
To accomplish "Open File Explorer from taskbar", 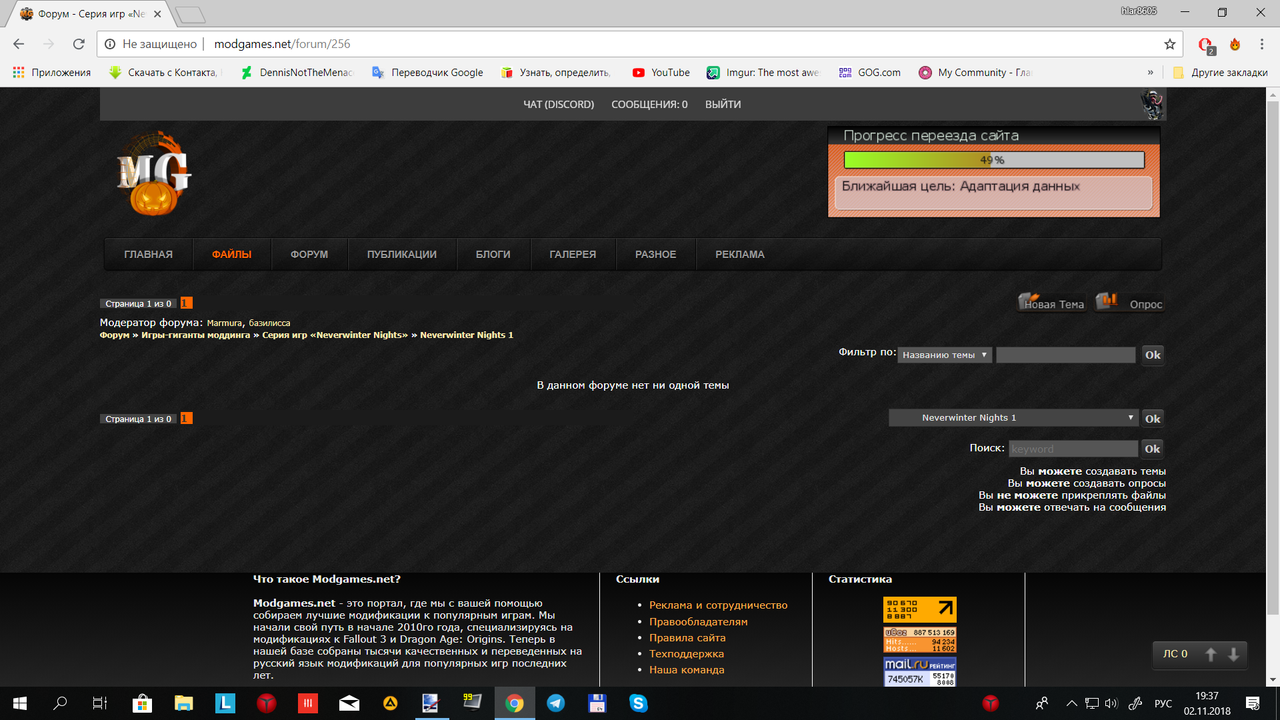I will click(183, 703).
